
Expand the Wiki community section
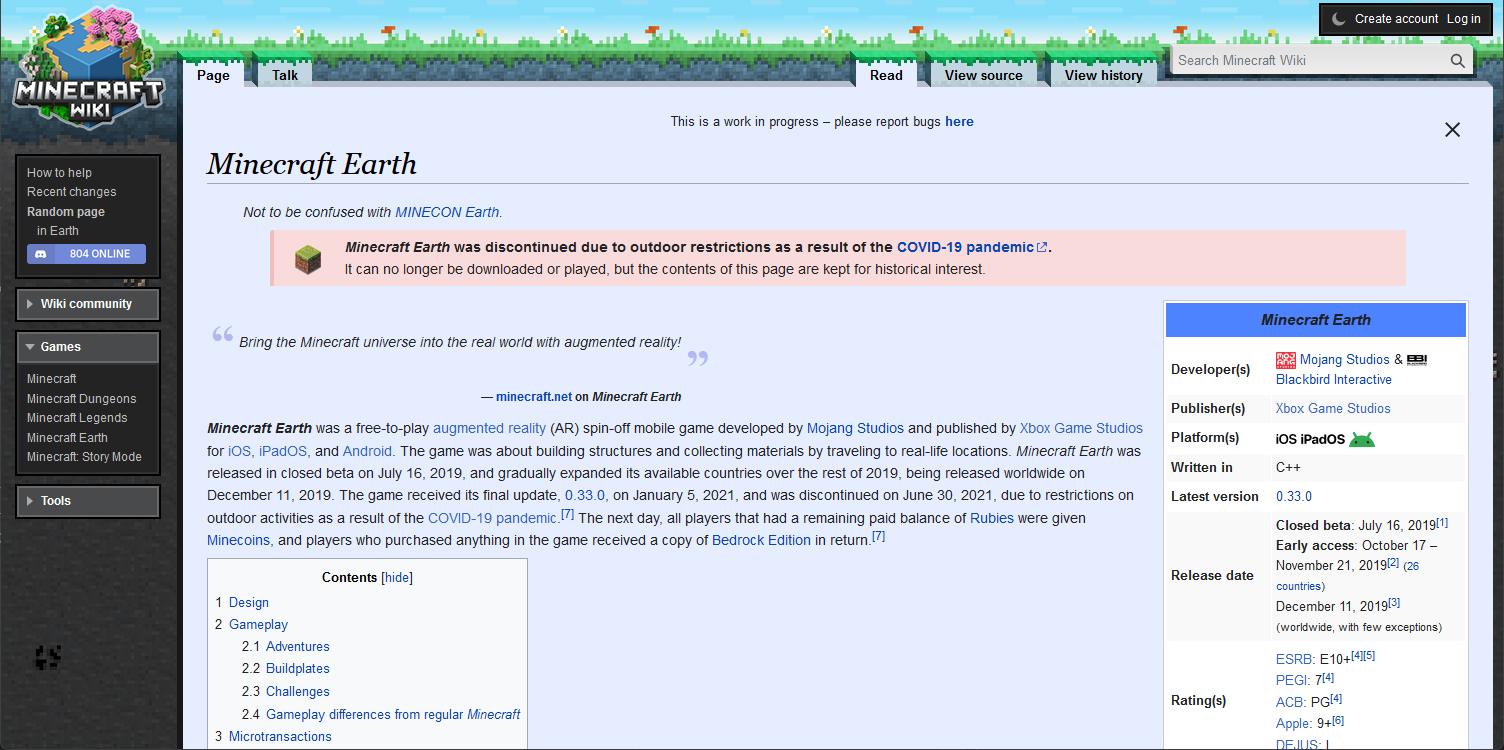(88, 304)
